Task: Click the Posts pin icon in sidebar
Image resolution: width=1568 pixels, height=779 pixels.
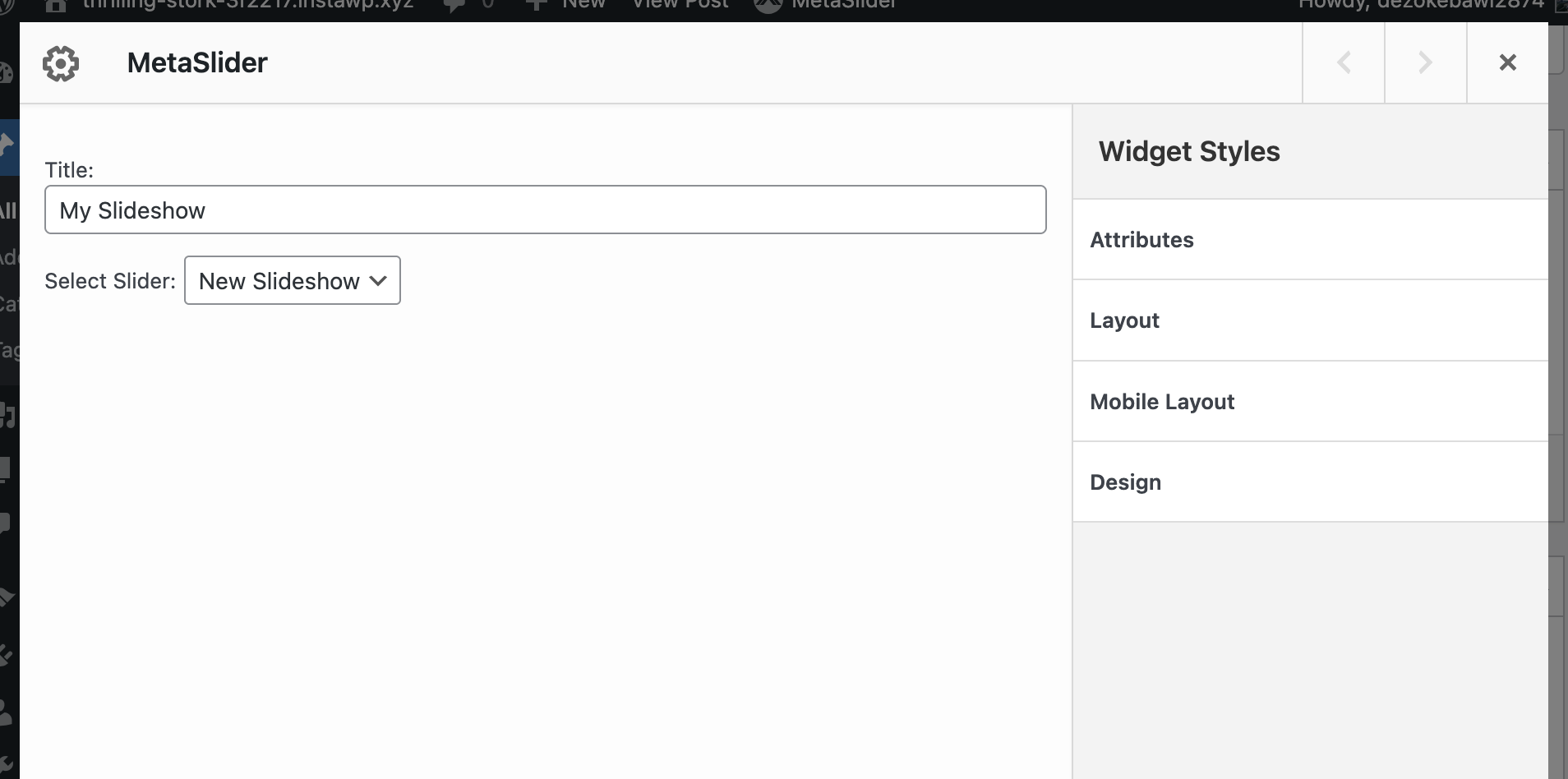Action: click(x=7, y=148)
